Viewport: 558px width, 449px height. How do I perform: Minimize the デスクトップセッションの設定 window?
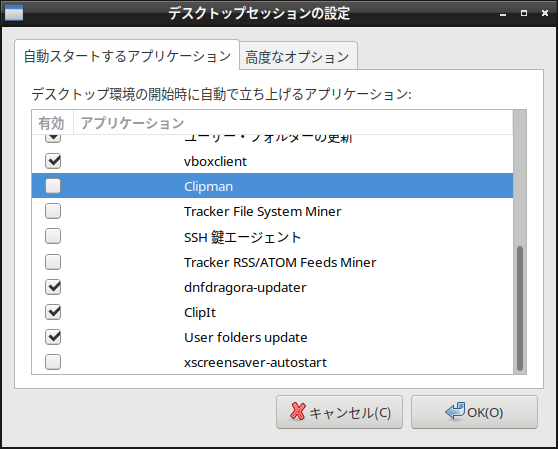pos(503,14)
